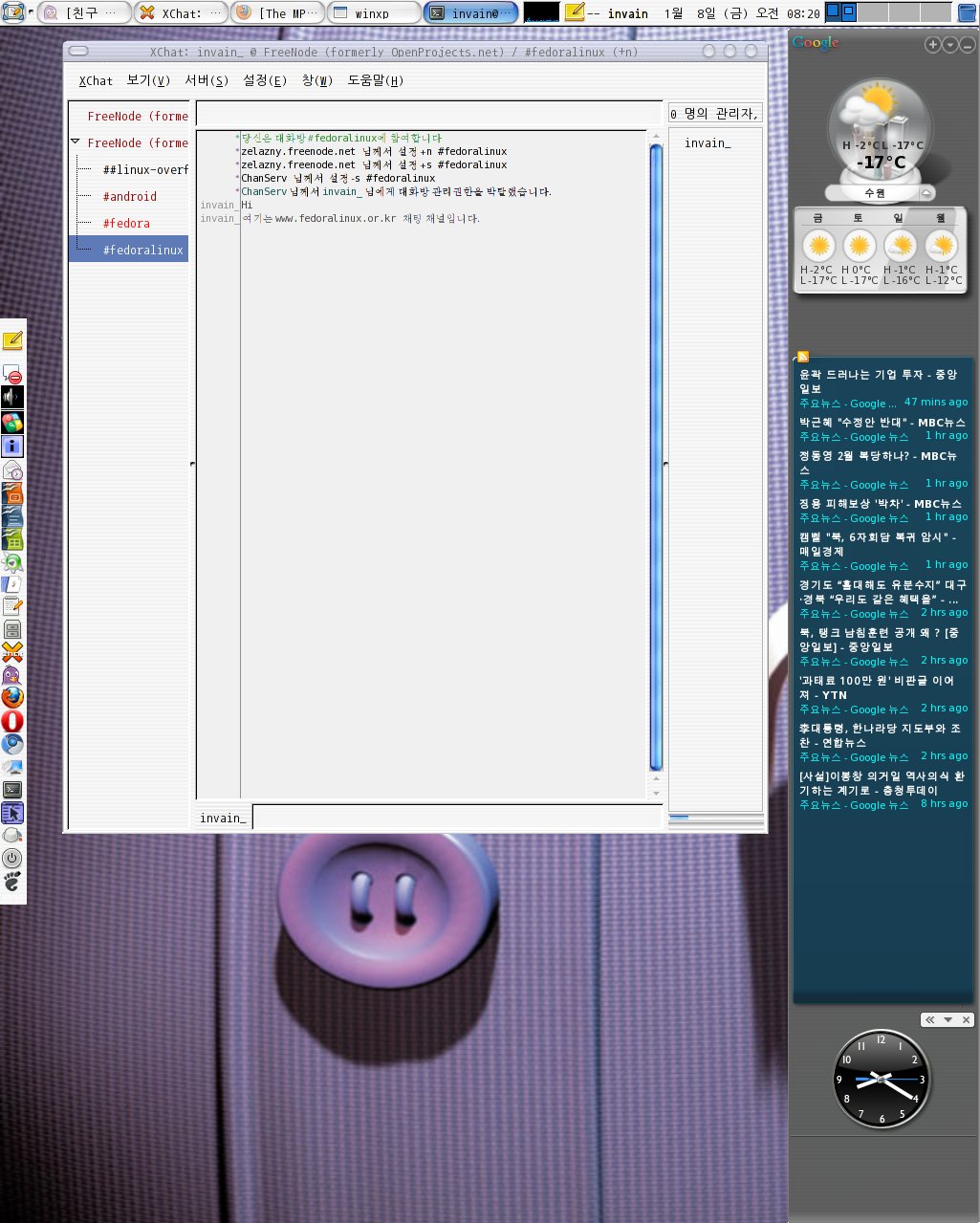Open the GNOME foot icon in the dock
Screen dimensions: 980x1223
coord(12,881)
